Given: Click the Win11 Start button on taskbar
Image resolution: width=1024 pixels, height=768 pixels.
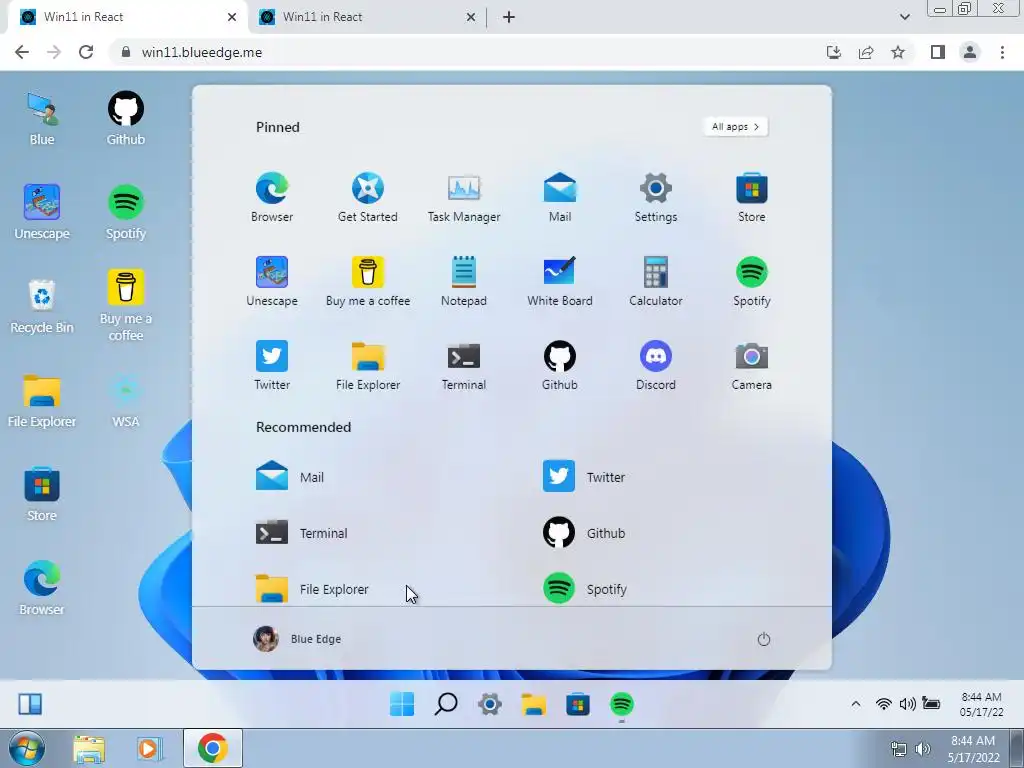Looking at the screenshot, I should point(402,704).
